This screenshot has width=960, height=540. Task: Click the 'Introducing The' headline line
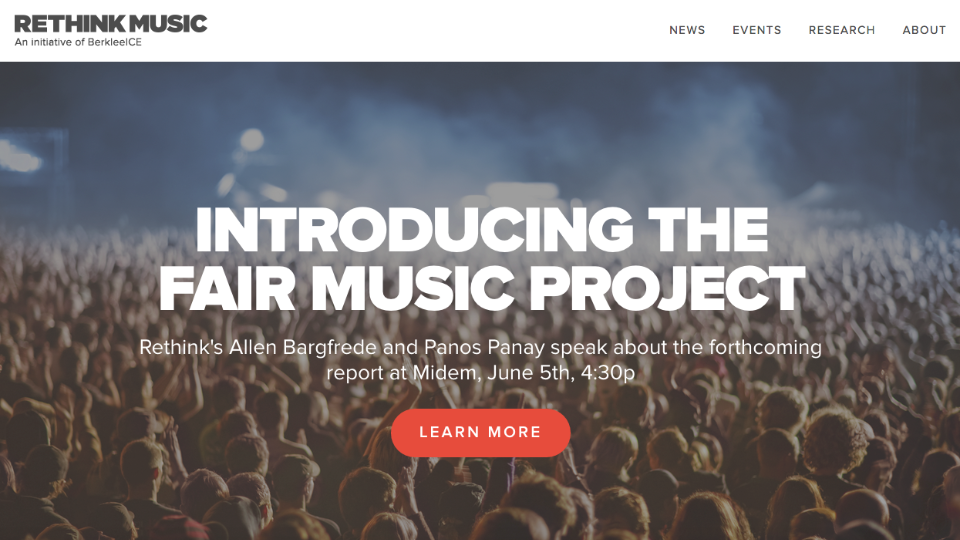481,230
